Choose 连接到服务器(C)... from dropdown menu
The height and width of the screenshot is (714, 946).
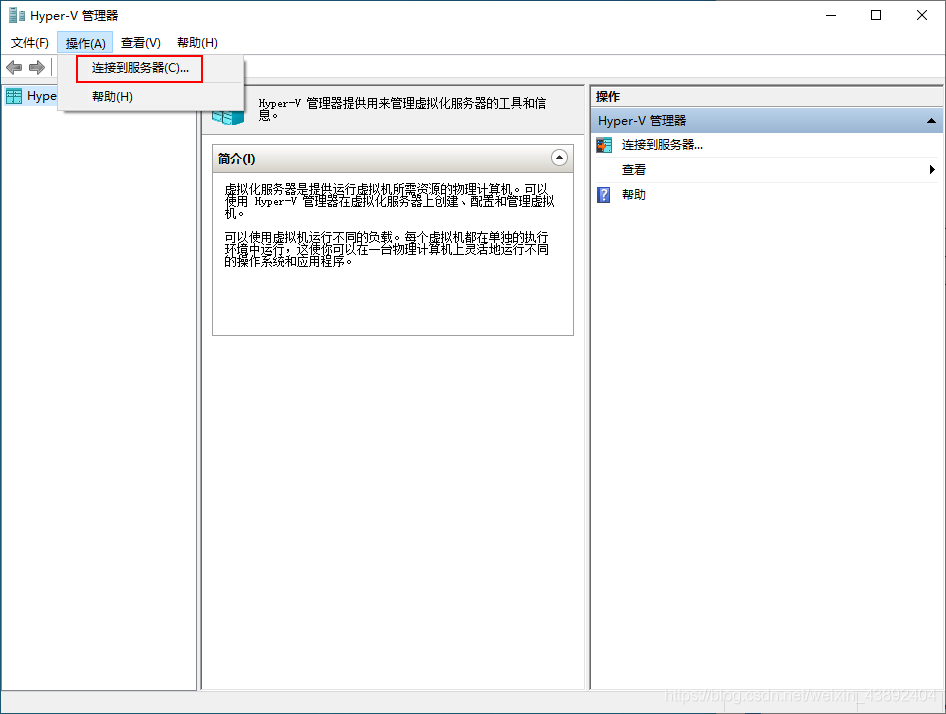click(140, 68)
